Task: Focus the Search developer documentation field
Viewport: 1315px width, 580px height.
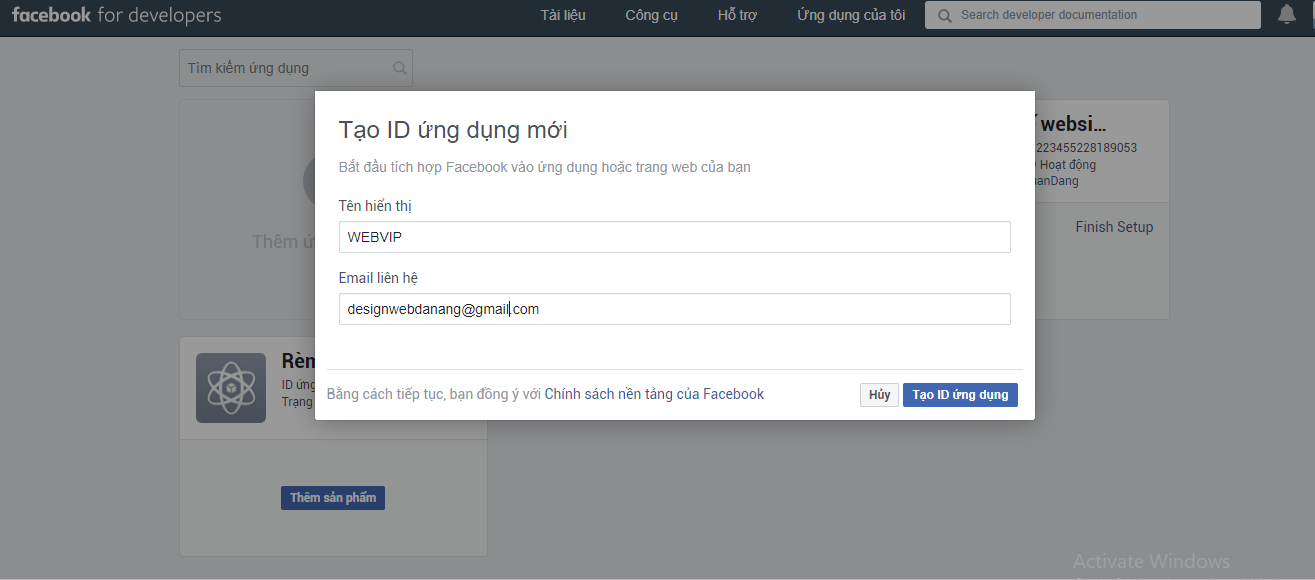Action: click(x=1093, y=15)
